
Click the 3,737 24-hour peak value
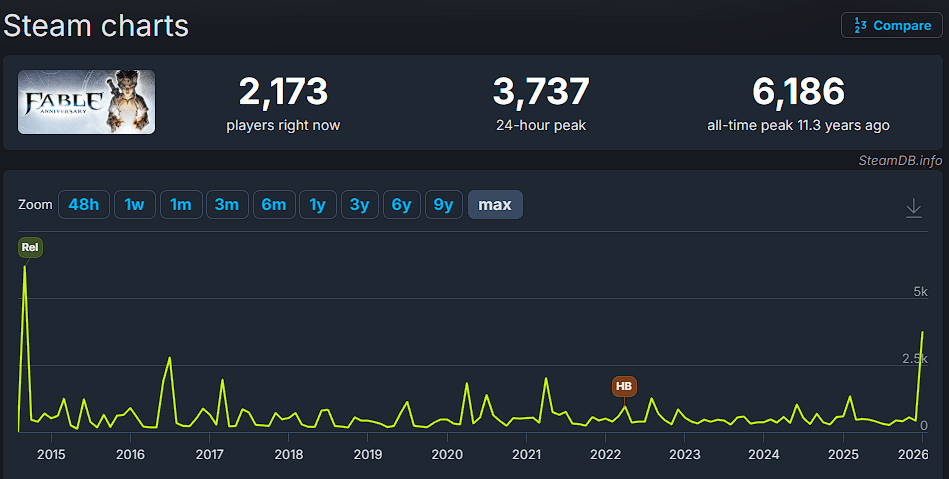(x=540, y=92)
